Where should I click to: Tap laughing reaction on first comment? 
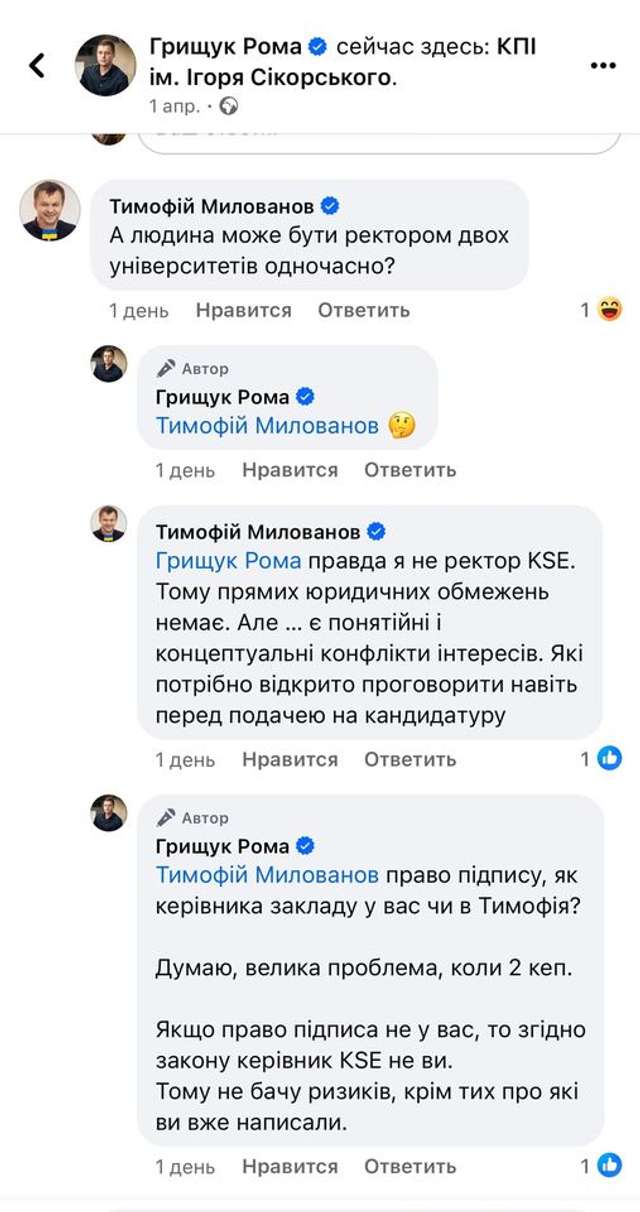point(609,310)
